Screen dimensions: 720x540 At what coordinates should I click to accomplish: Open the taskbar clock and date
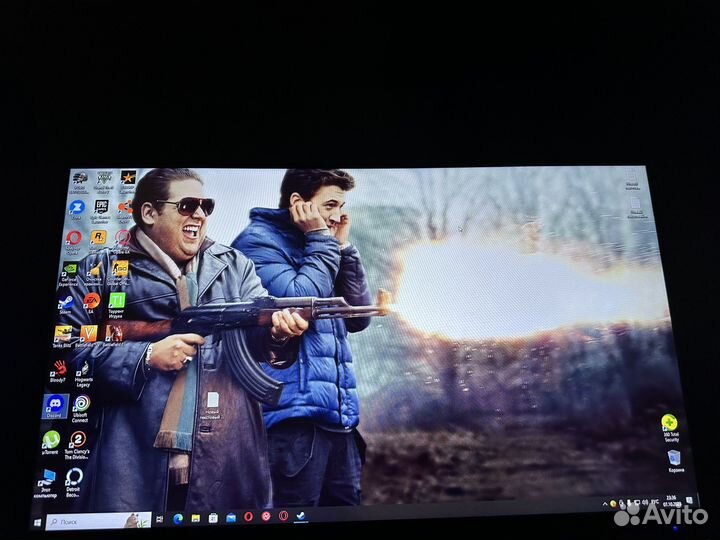click(x=670, y=501)
